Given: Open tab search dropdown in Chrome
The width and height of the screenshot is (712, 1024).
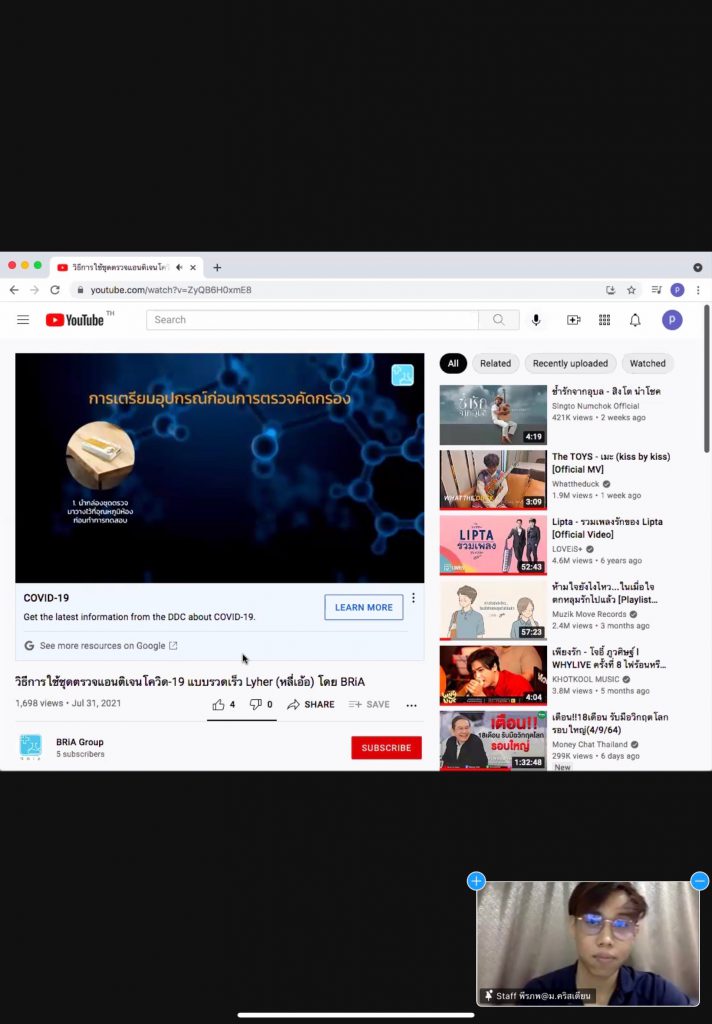Looking at the screenshot, I should pyautogui.click(x=698, y=267).
